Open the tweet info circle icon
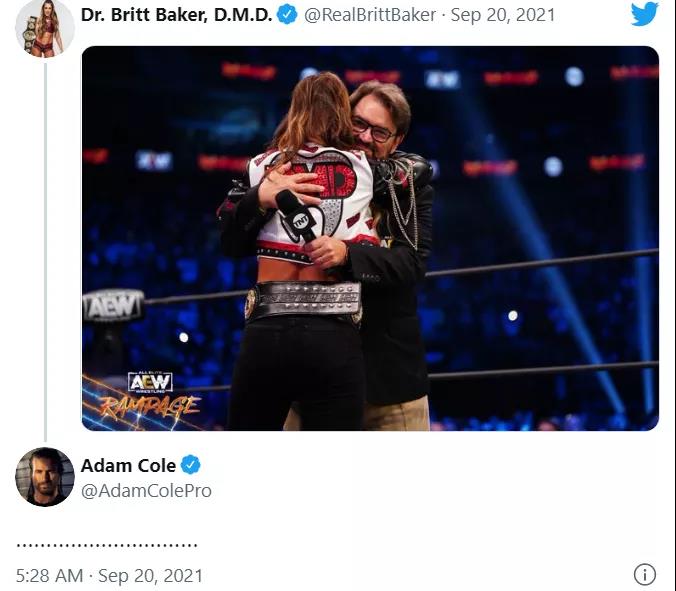 coord(645,575)
